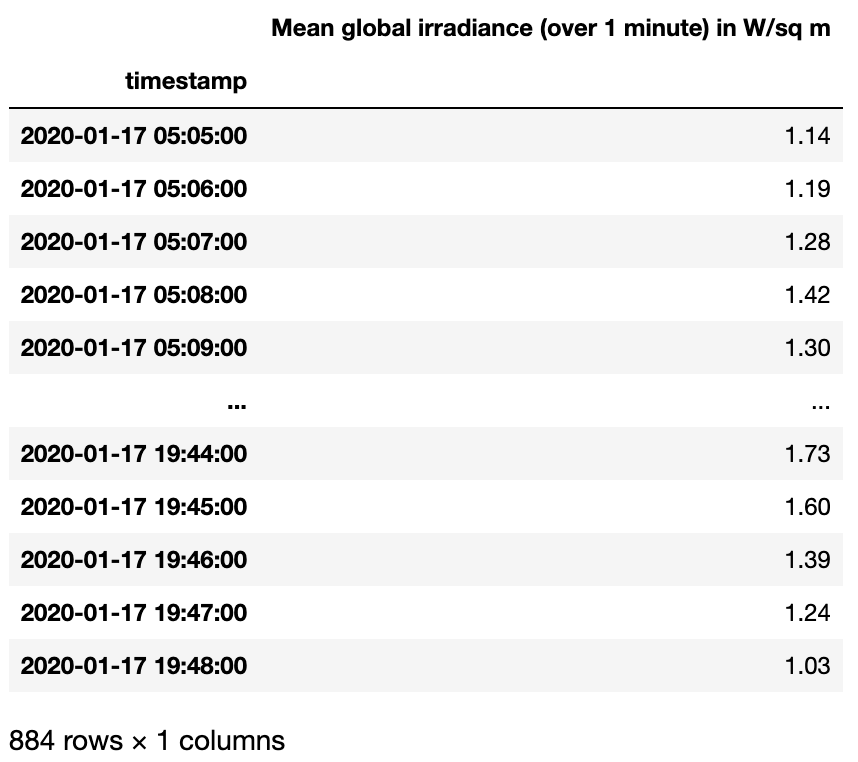
Task: Click the timestamp index header
Action: 186,81
